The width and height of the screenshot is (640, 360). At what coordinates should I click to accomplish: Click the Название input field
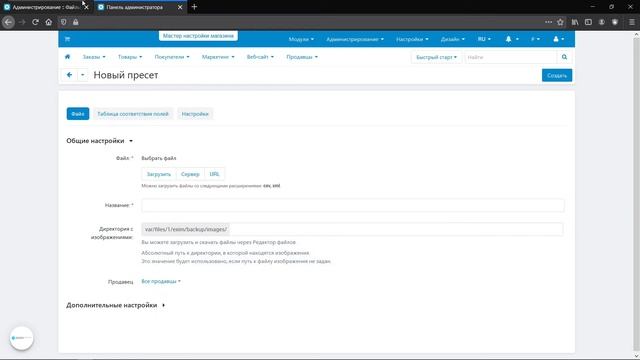353,205
